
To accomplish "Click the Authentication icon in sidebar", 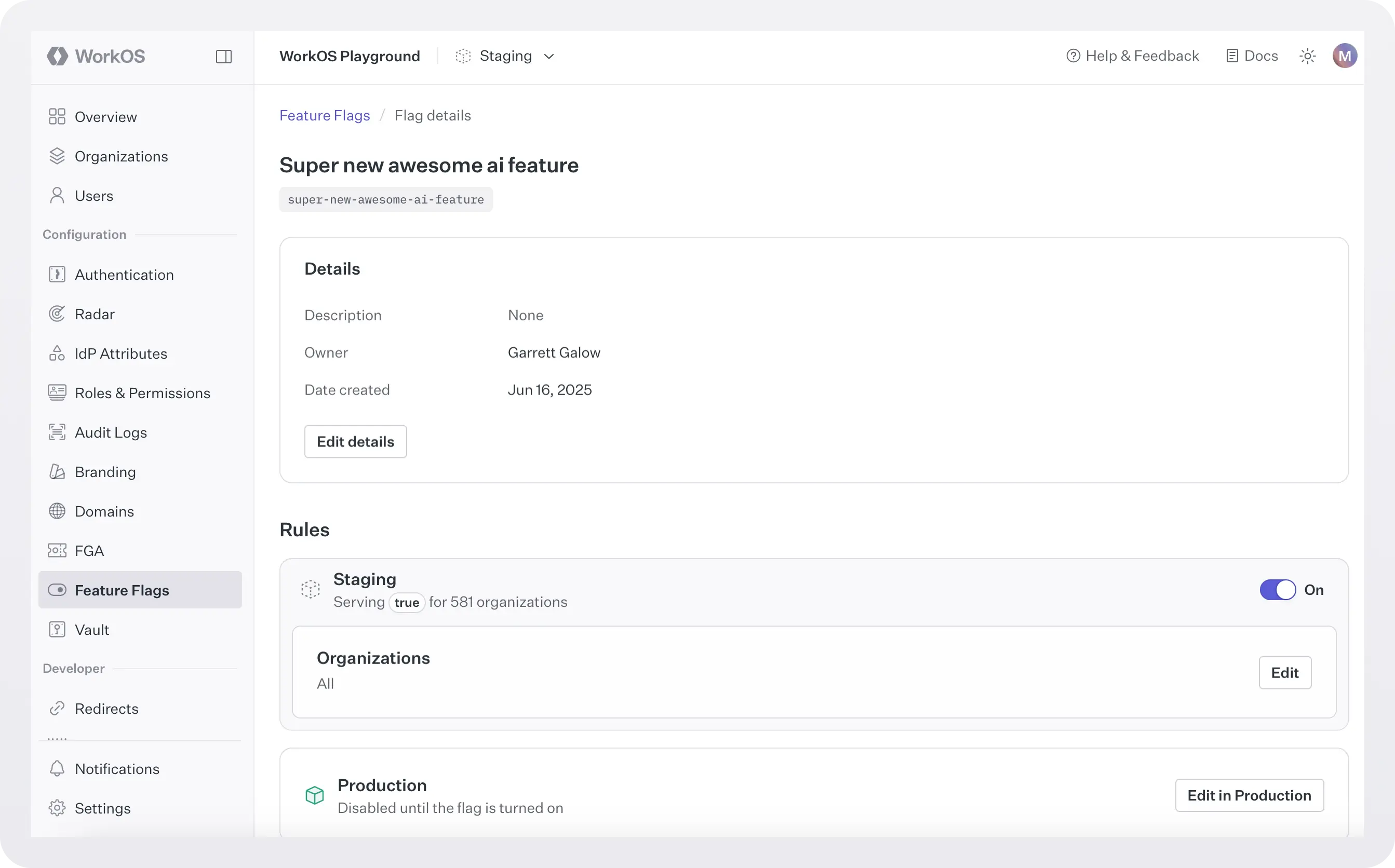I will tap(57, 275).
